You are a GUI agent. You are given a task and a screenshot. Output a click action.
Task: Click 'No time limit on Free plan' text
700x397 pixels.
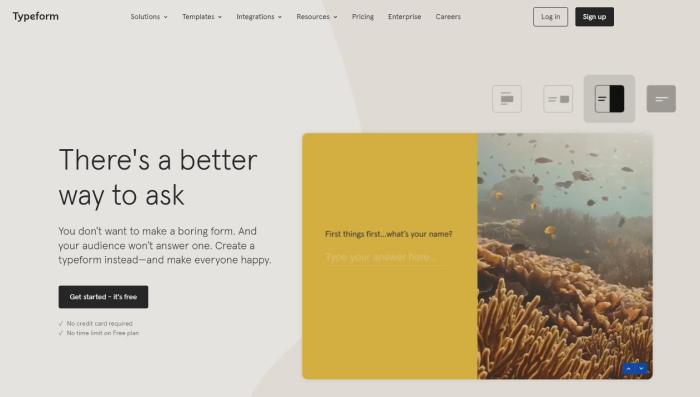(x=103, y=333)
